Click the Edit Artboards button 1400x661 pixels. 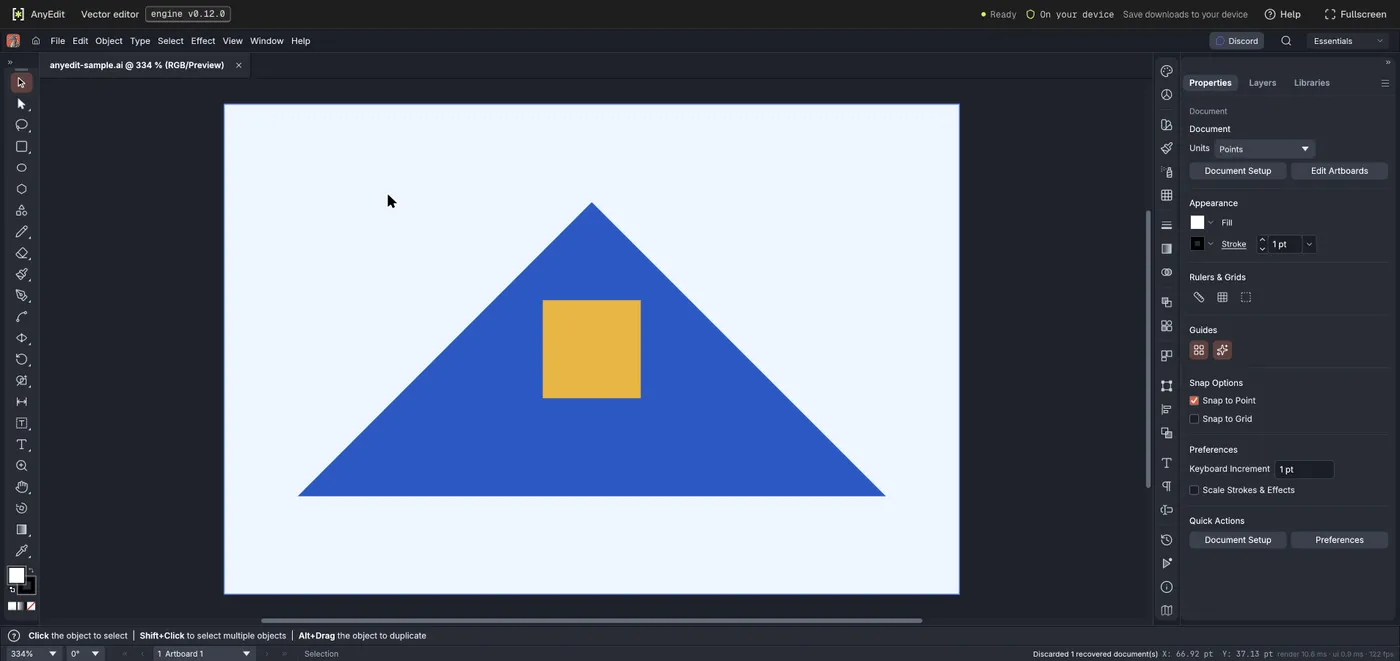(1339, 171)
